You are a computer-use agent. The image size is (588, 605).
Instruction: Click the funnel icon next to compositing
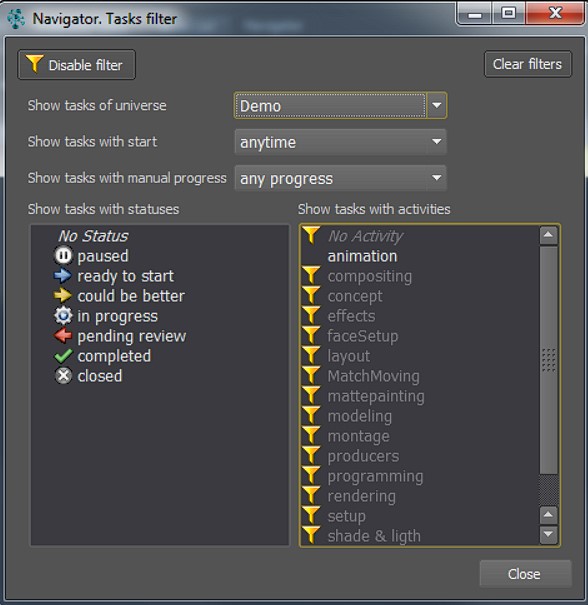pyautogui.click(x=311, y=275)
